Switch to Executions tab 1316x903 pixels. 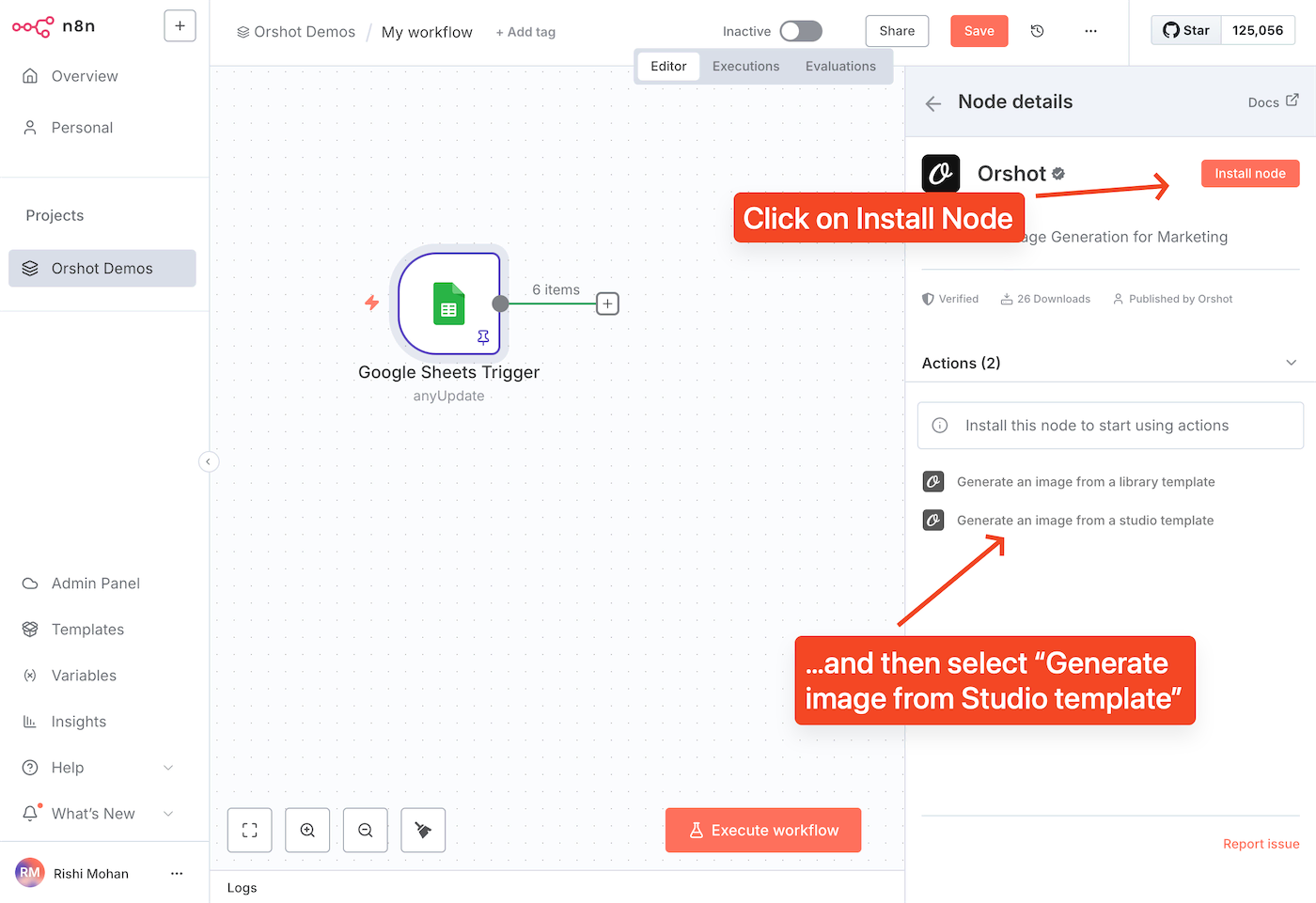coord(745,67)
